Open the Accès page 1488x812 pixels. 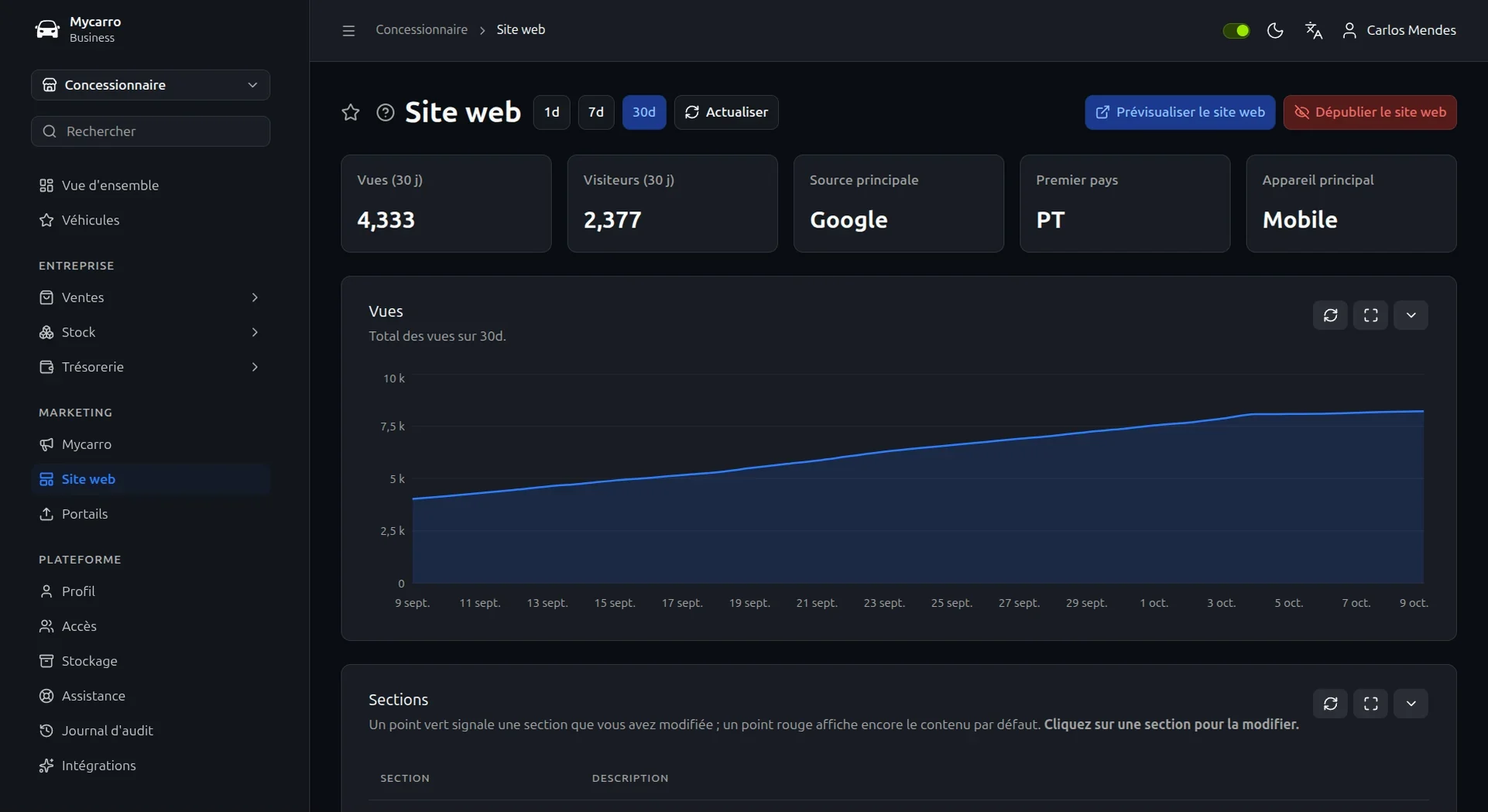tap(150, 626)
